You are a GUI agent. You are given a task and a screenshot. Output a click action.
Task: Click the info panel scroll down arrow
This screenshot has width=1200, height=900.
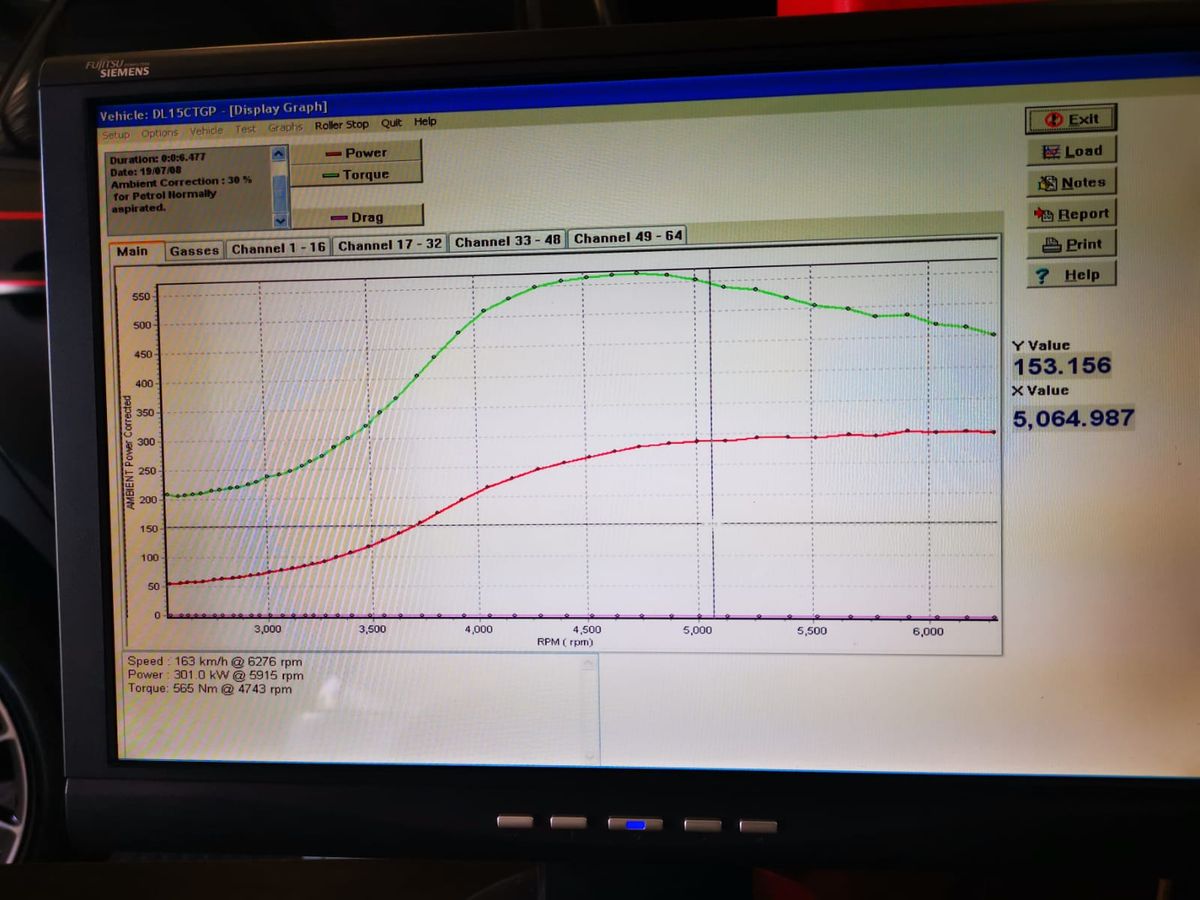pos(280,221)
